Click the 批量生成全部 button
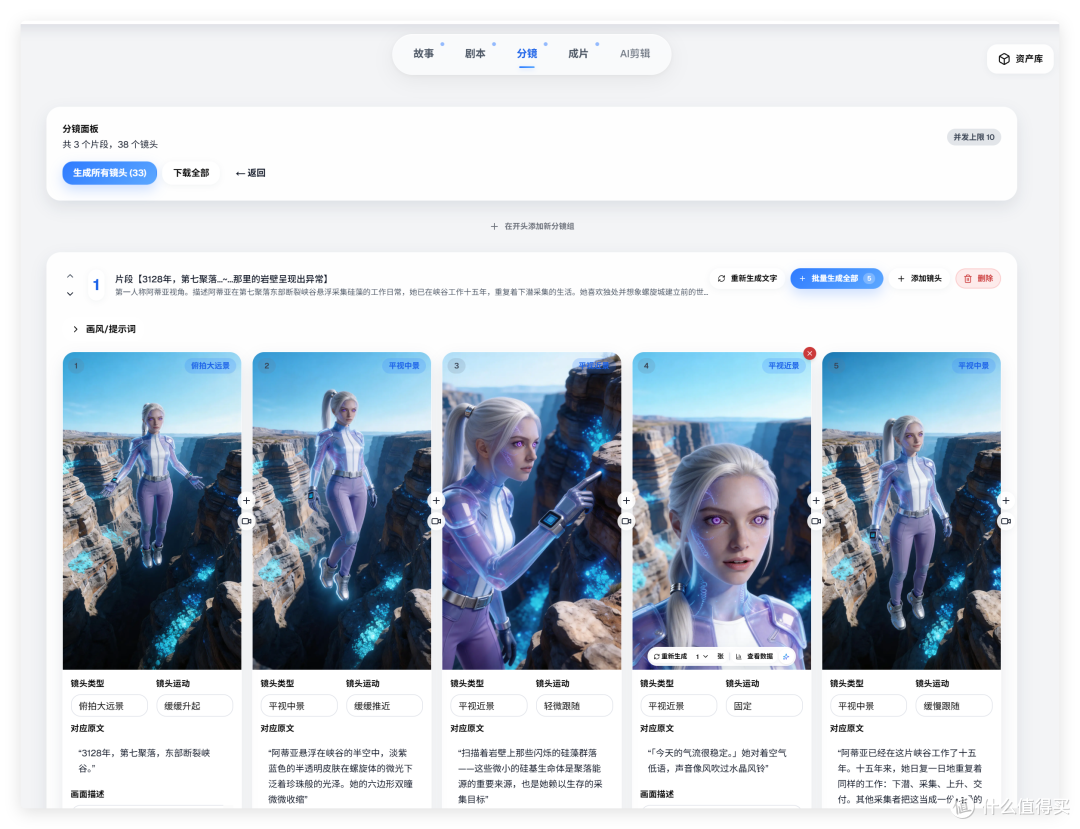The height and width of the screenshot is (829, 1080). pyautogui.click(x=836, y=278)
